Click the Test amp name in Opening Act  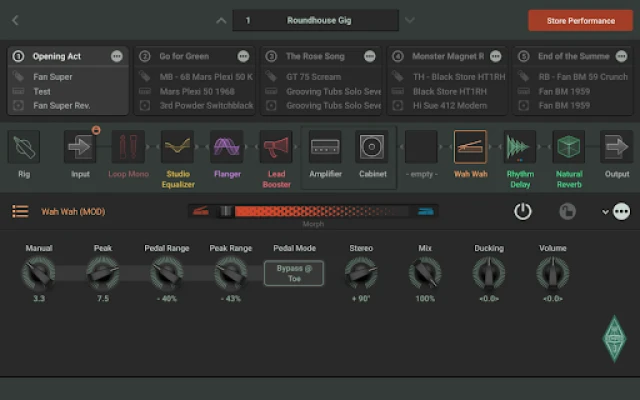42,91
